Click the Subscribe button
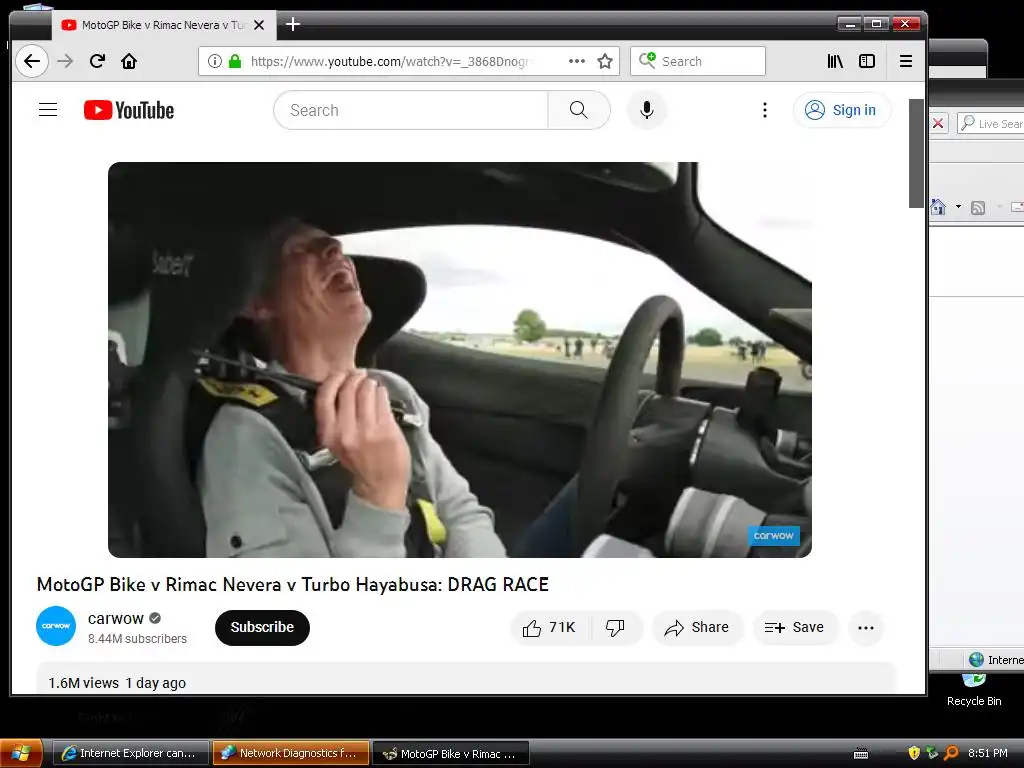This screenshot has height=768, width=1024. click(263, 628)
